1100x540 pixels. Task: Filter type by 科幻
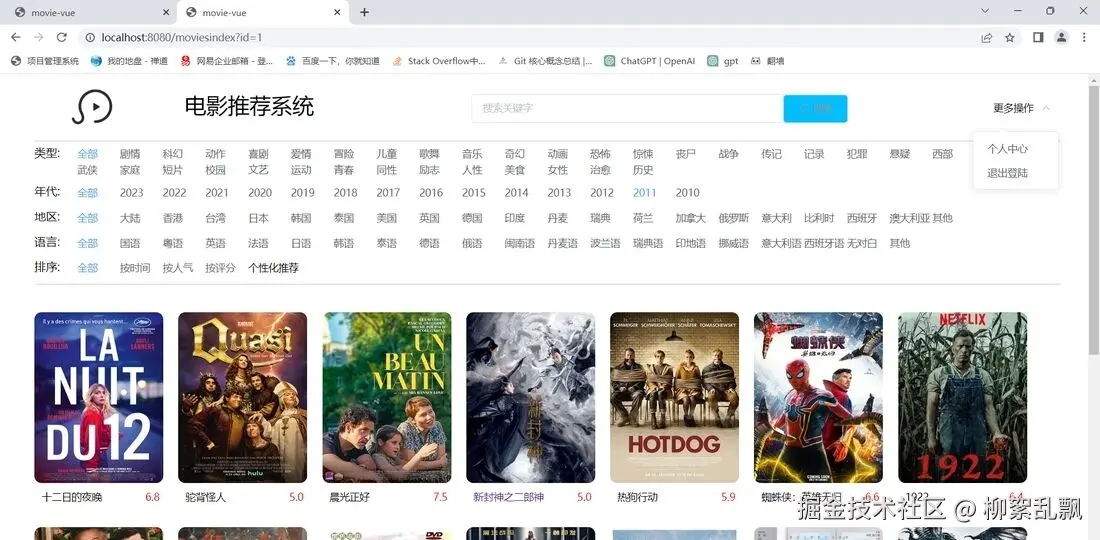173,154
